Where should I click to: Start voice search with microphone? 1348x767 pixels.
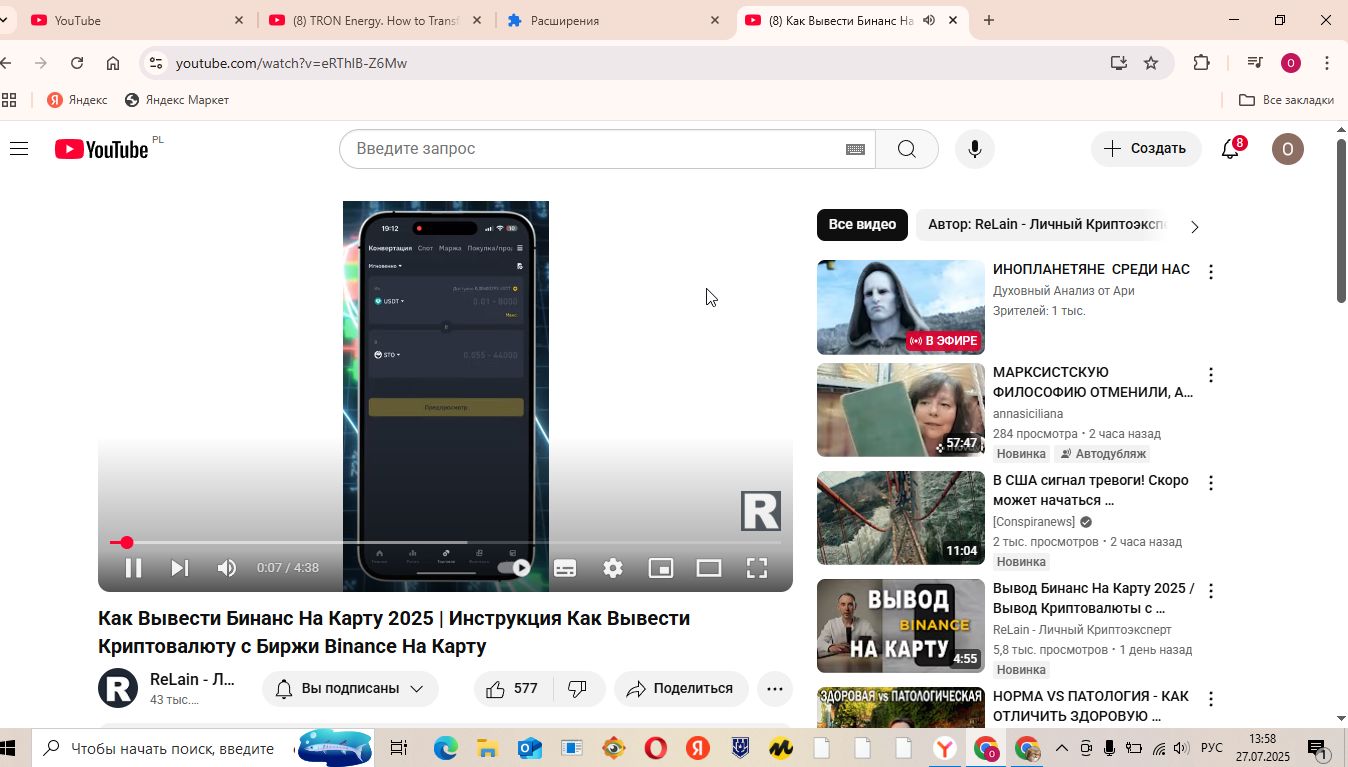(x=975, y=149)
